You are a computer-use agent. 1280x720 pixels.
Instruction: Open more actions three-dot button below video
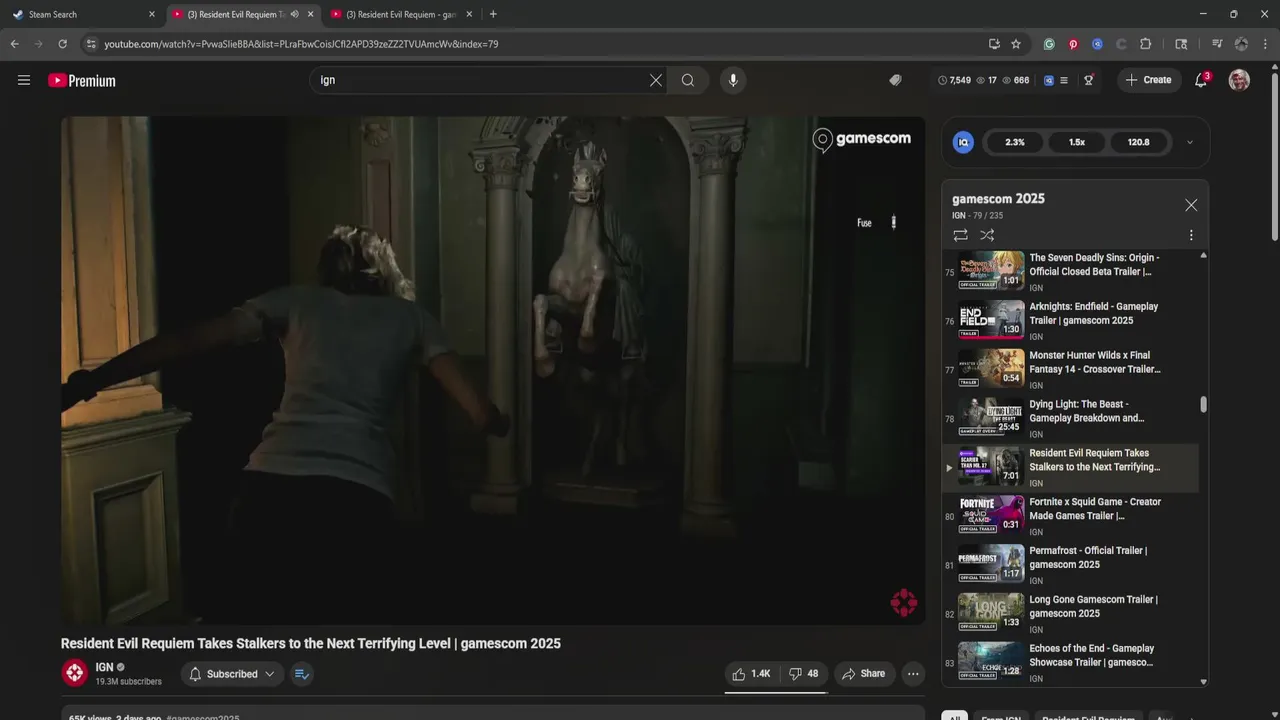913,674
